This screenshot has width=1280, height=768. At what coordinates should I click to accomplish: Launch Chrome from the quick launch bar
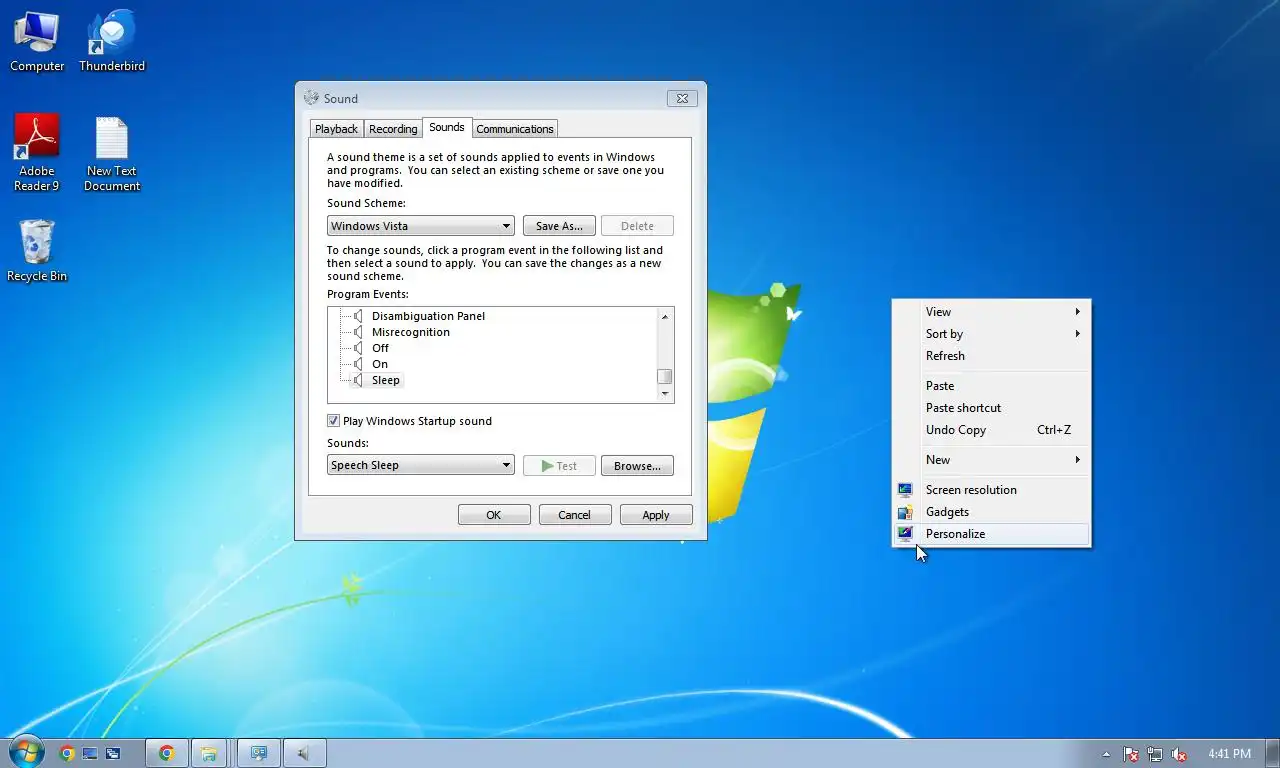[x=67, y=753]
